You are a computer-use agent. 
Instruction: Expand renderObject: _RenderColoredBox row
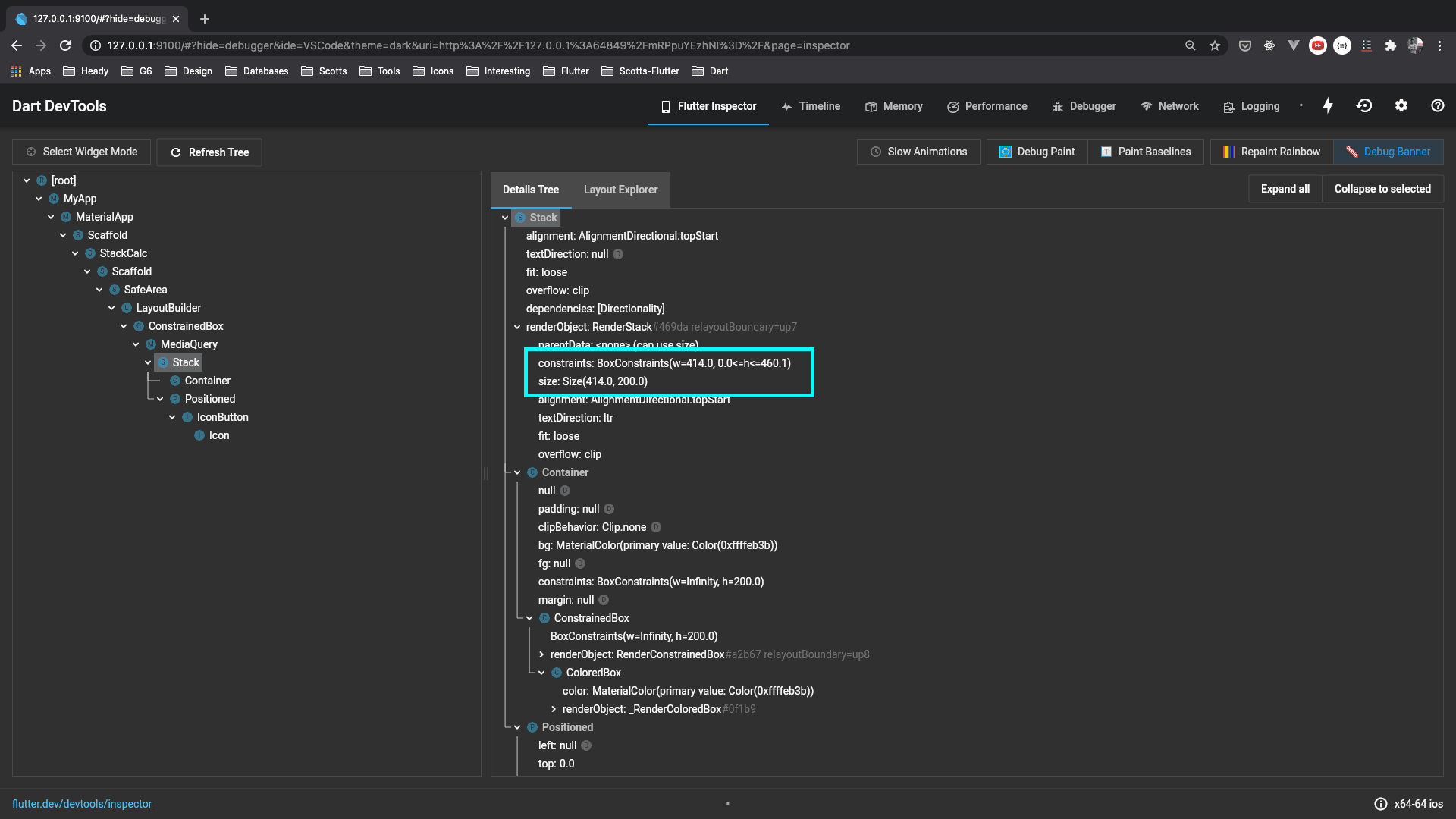pyautogui.click(x=554, y=709)
